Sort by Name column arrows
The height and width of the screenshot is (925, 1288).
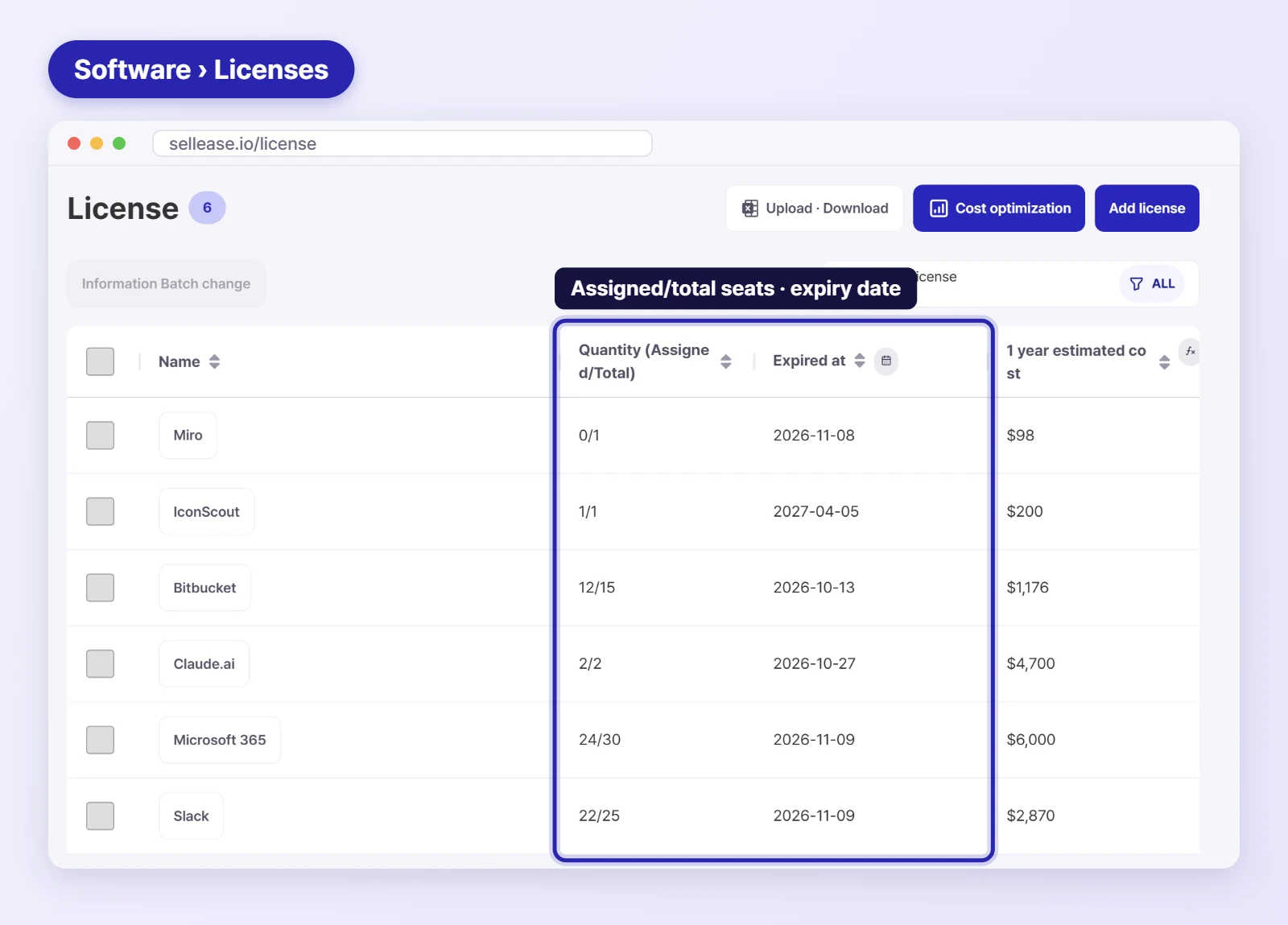point(214,361)
